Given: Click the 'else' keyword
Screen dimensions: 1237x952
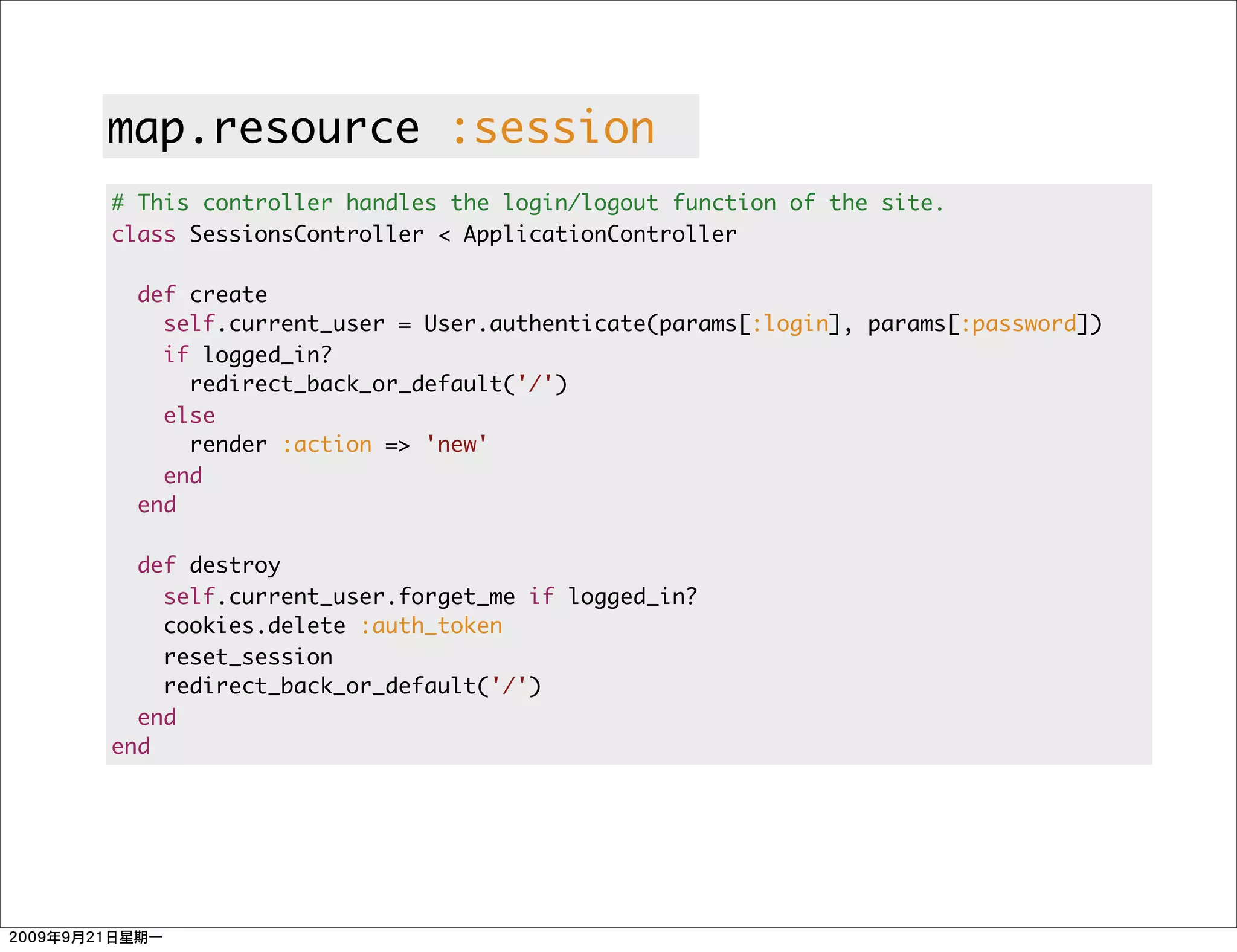Looking at the screenshot, I should (189, 416).
